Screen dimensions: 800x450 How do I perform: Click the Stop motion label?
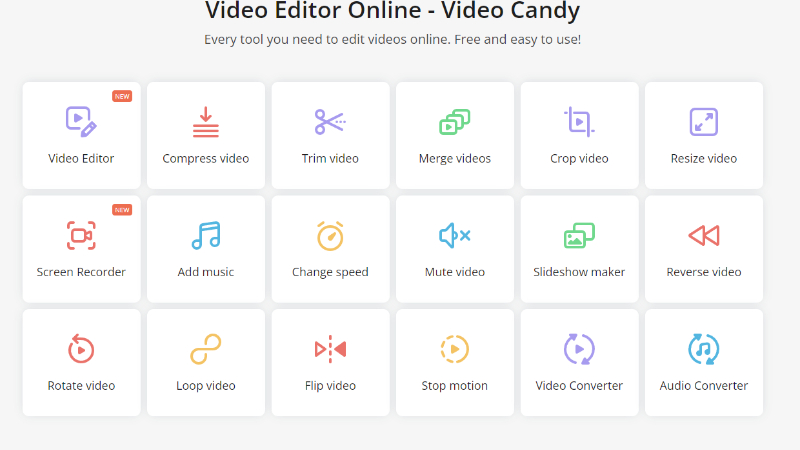[455, 386]
